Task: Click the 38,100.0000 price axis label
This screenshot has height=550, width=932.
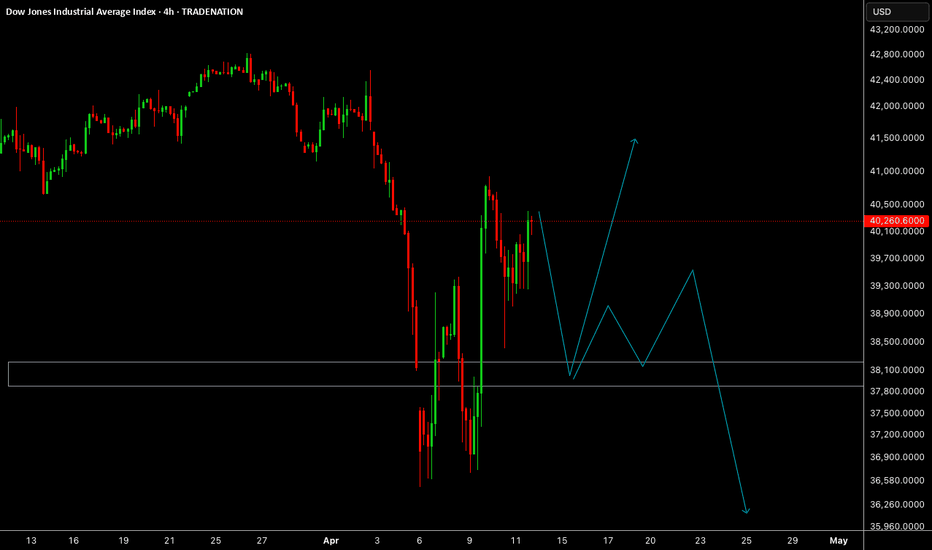Action: pos(897,370)
